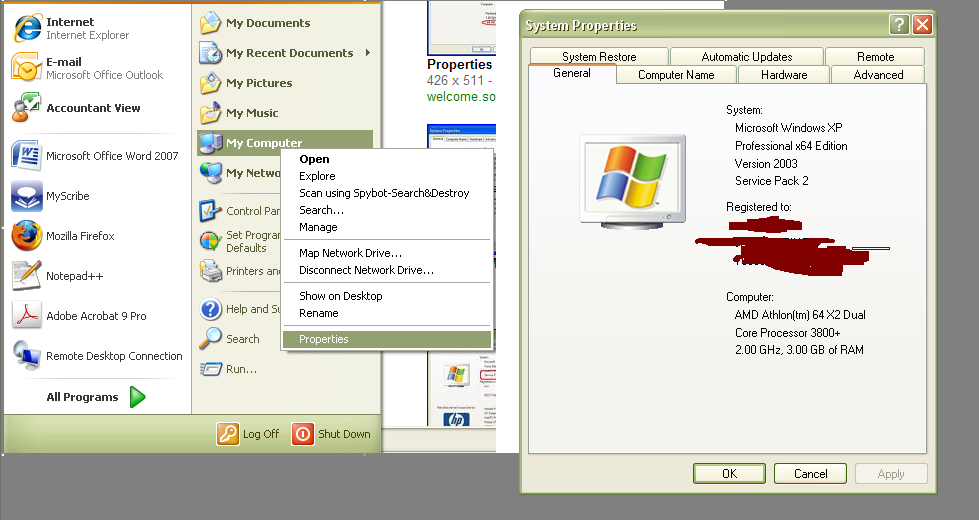Open the HP logo thumbnail in browser
Viewport: 979px width, 520px height.
pos(456,419)
